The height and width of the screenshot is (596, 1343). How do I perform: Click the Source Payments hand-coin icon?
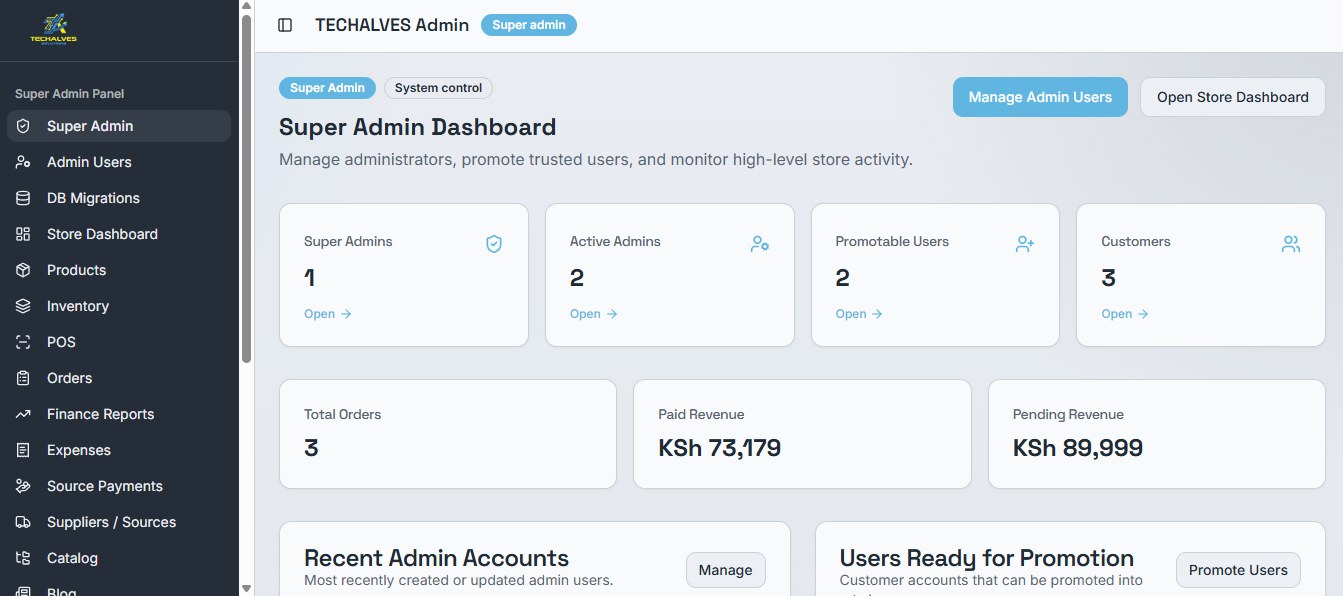tap(23, 486)
